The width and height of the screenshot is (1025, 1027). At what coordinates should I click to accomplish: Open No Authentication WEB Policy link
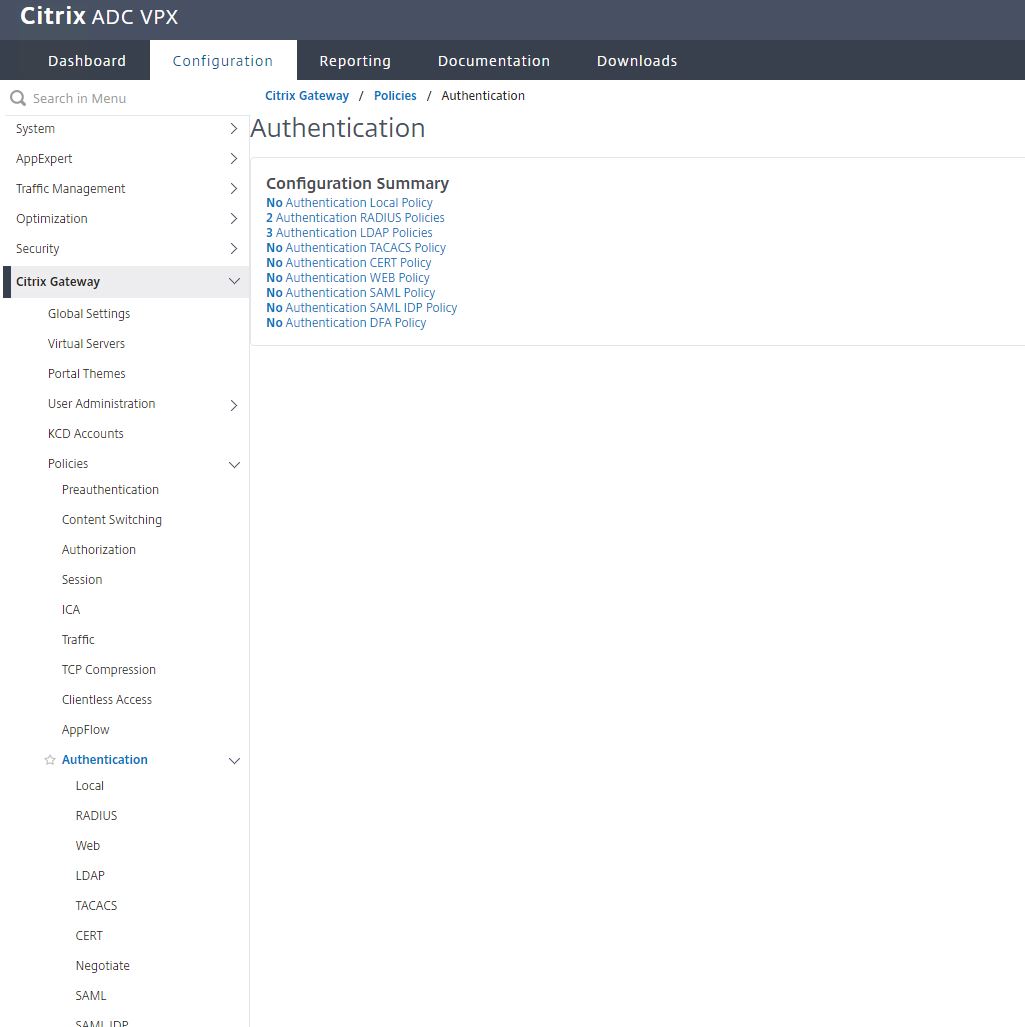pyautogui.click(x=348, y=278)
